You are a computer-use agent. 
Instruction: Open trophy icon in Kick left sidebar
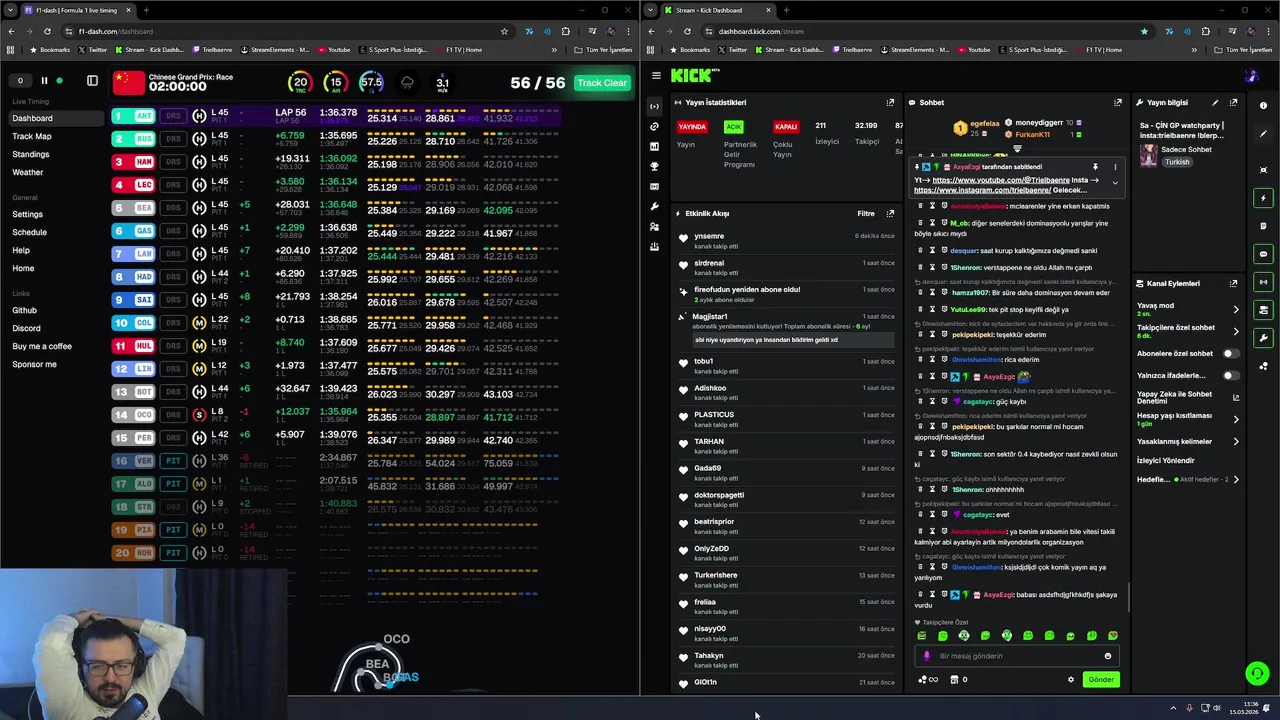654,166
